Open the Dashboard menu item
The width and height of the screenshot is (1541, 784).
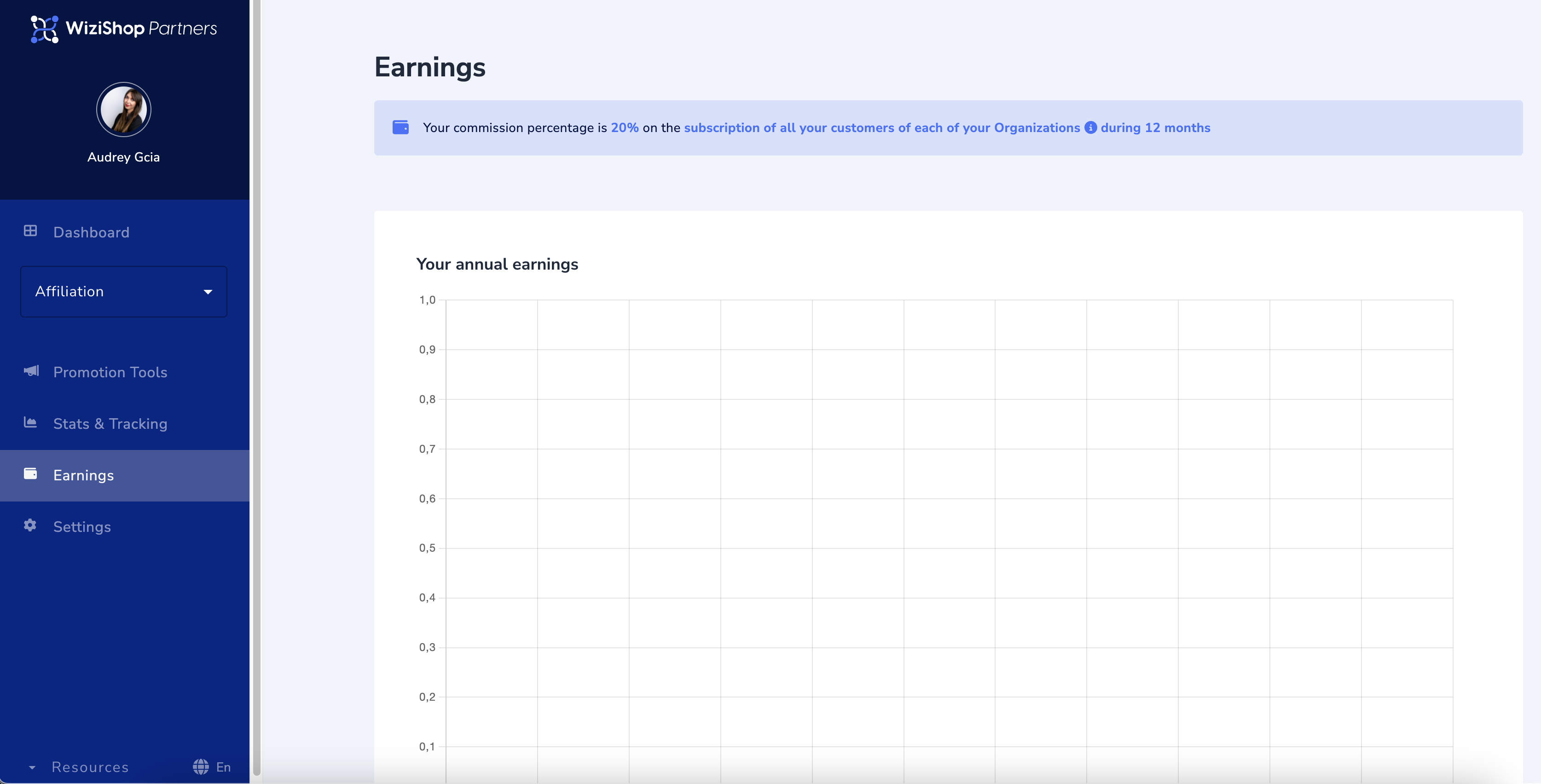[124, 232]
